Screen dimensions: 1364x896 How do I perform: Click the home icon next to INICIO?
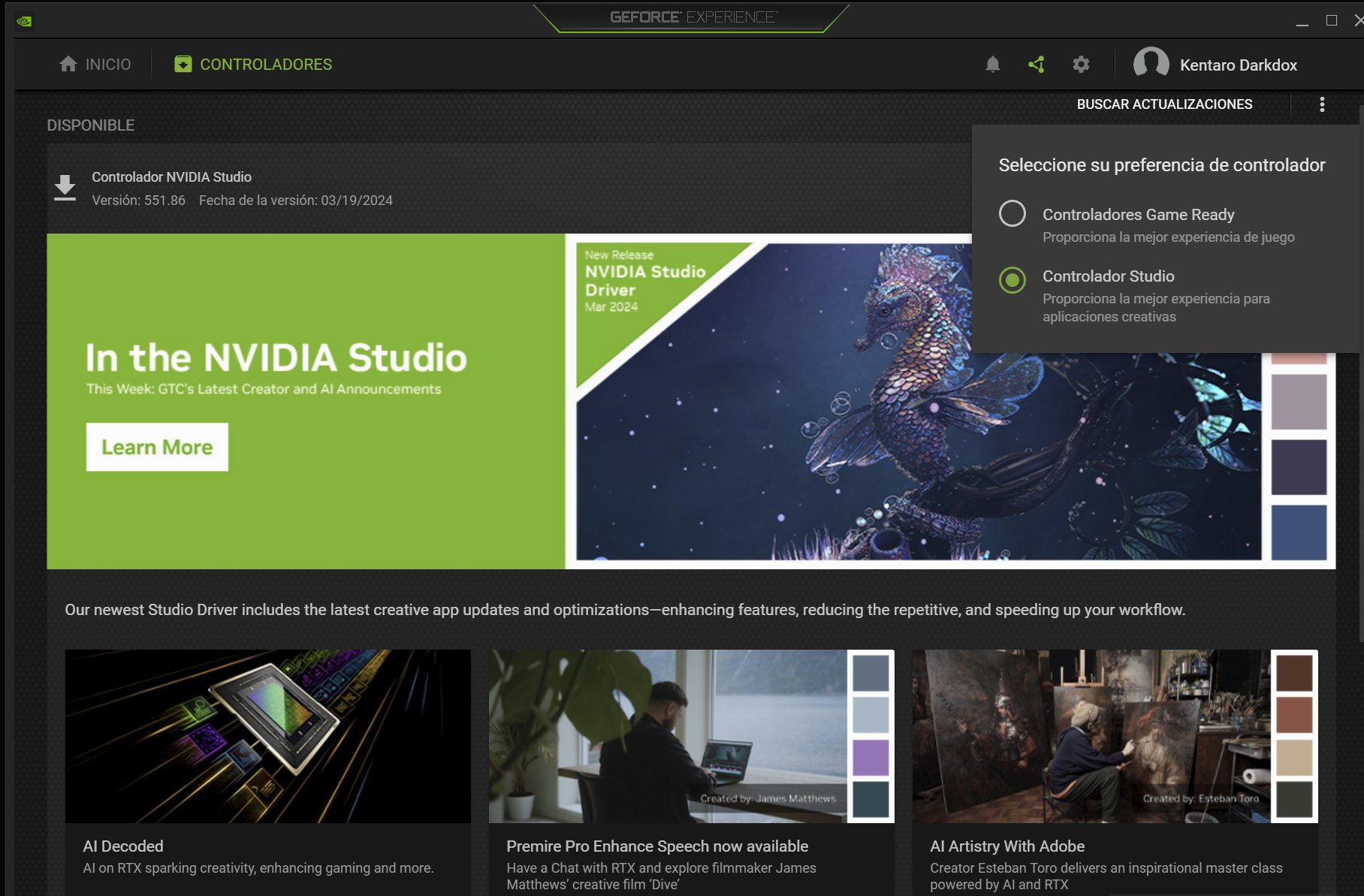(68, 65)
